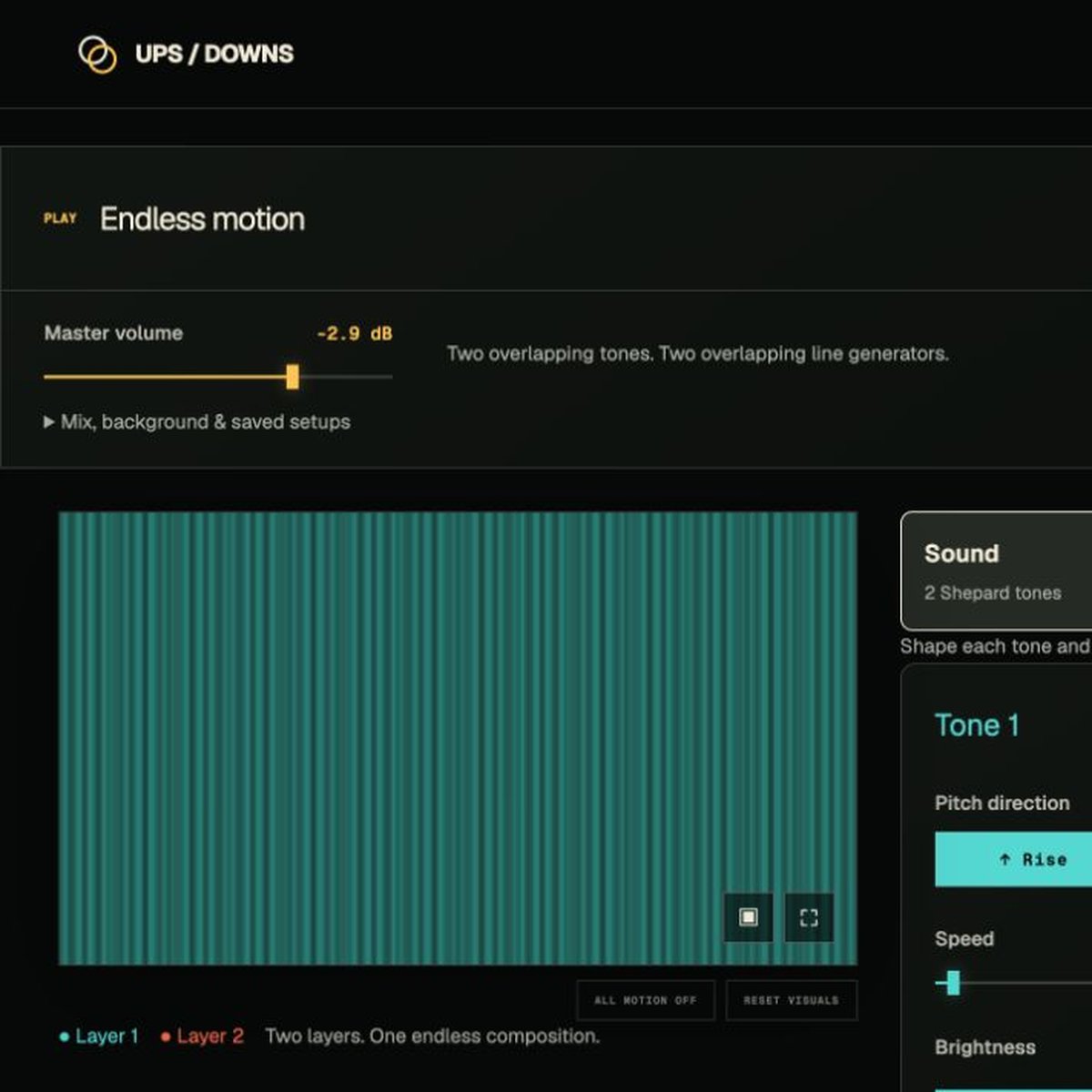Click the Master volume slider handle
1092x1092 pixels.
[x=292, y=377]
